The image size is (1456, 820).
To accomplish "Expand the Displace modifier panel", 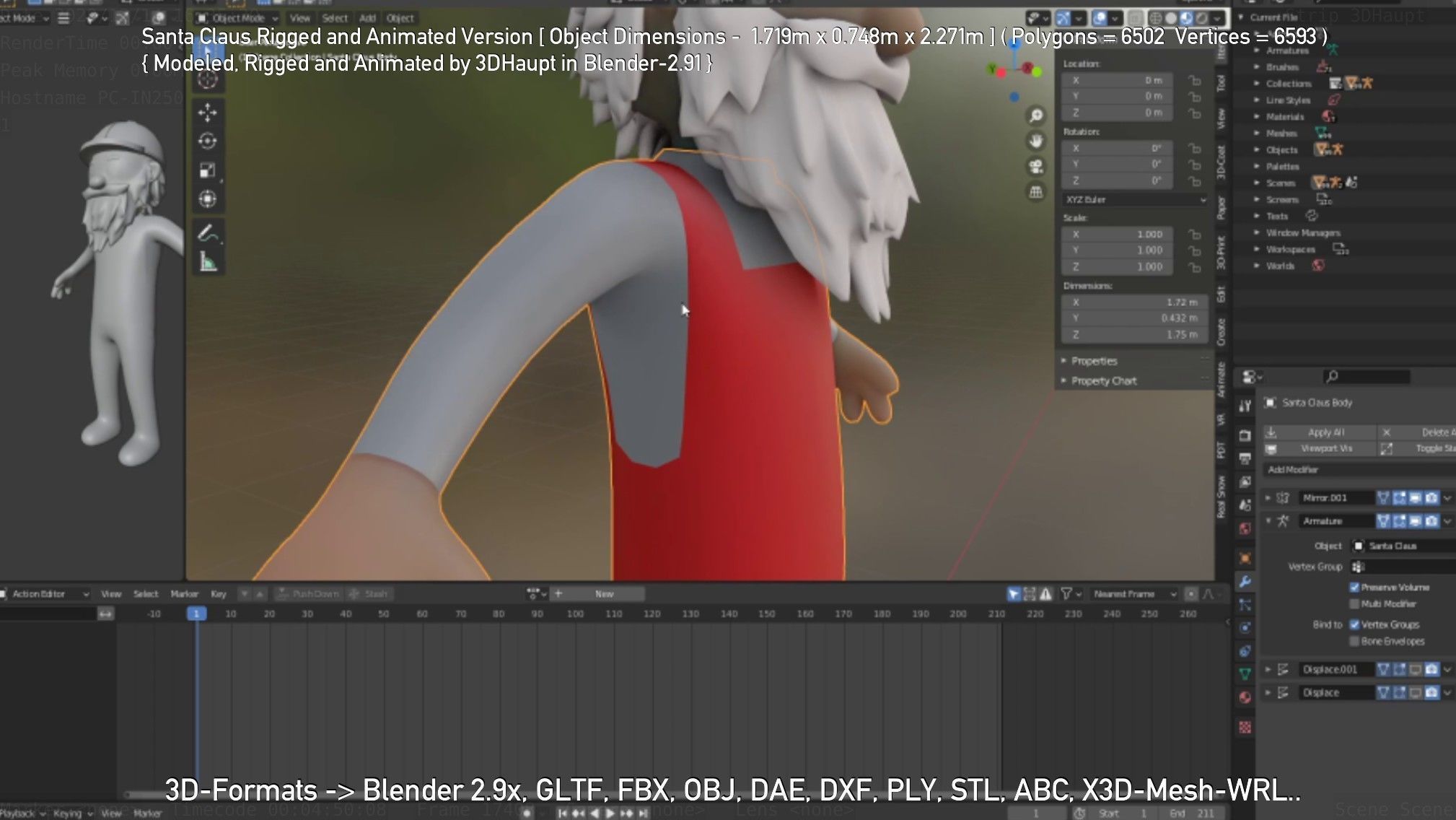I will (1268, 693).
